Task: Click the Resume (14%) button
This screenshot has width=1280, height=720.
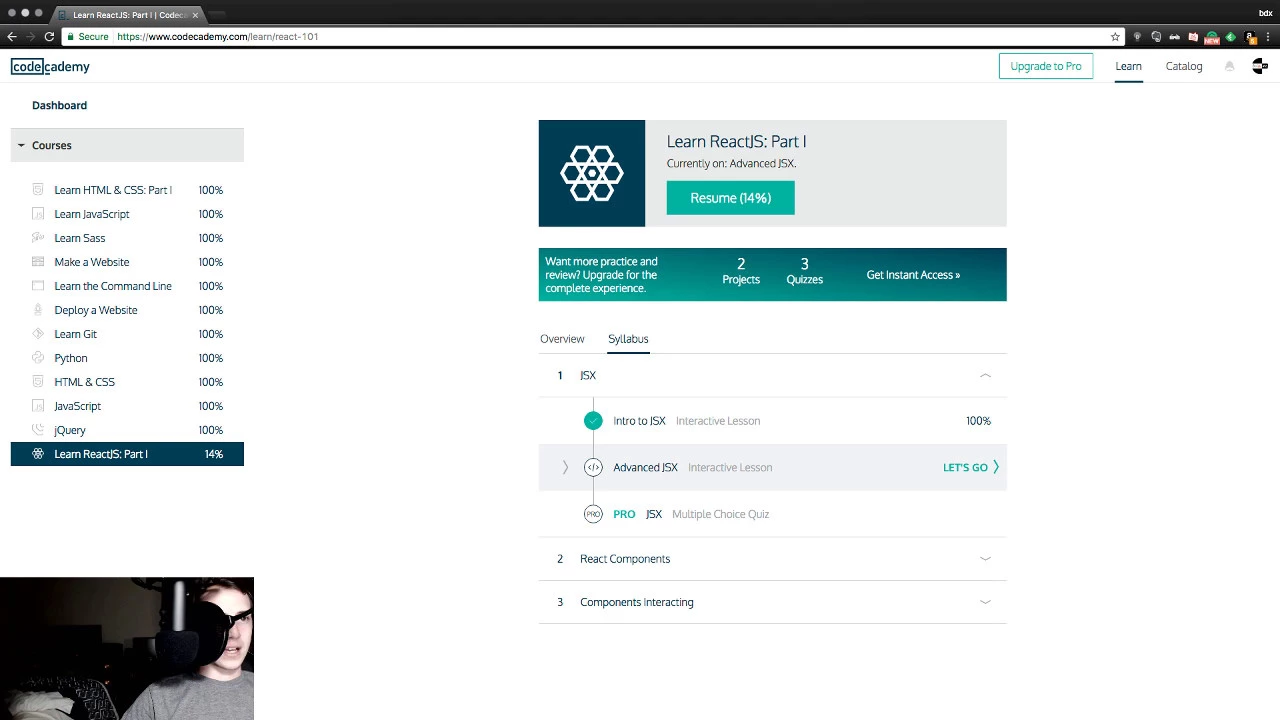Action: point(730,198)
